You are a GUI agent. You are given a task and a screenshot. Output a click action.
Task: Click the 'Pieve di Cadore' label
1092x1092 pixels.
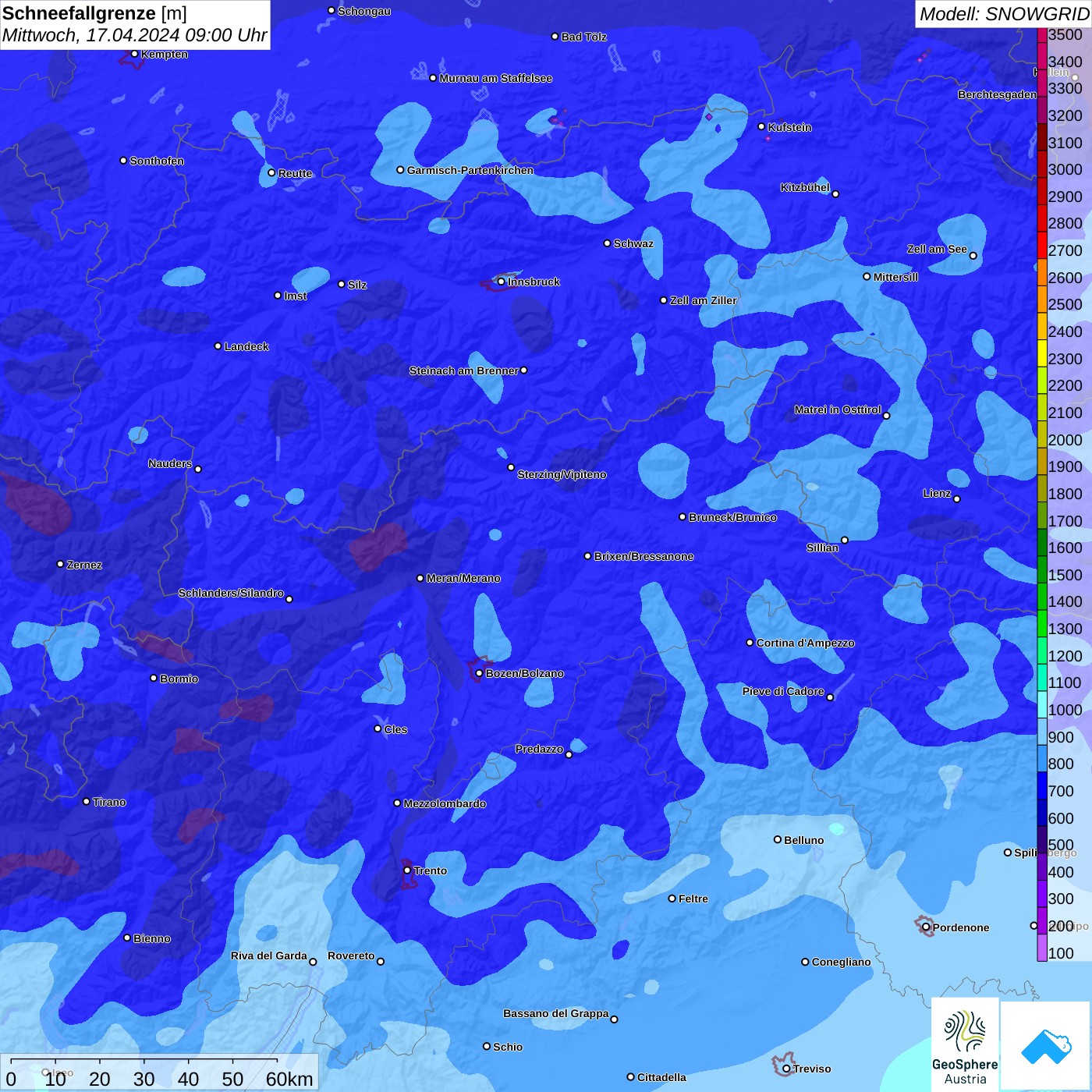(783, 691)
